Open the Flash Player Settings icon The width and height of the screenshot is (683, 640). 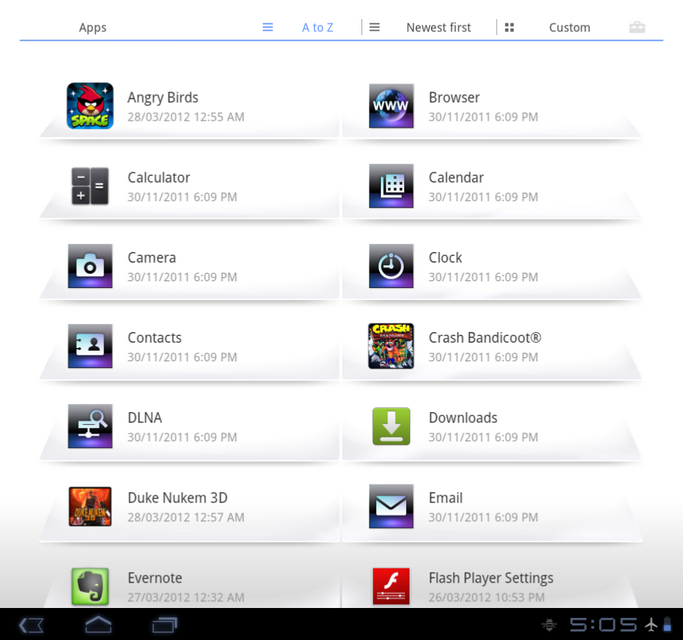[x=391, y=586]
